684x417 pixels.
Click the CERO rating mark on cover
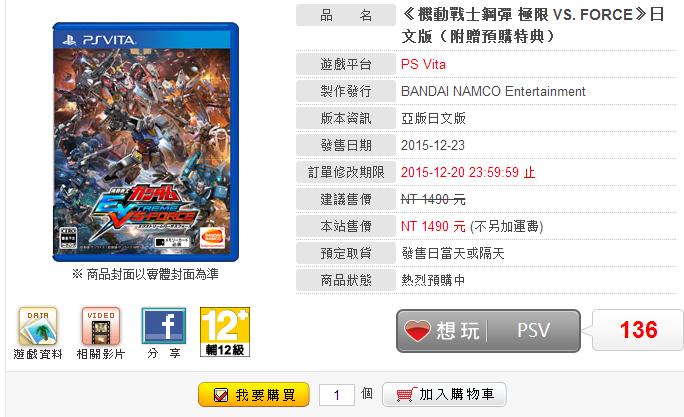pyautogui.click(x=68, y=238)
